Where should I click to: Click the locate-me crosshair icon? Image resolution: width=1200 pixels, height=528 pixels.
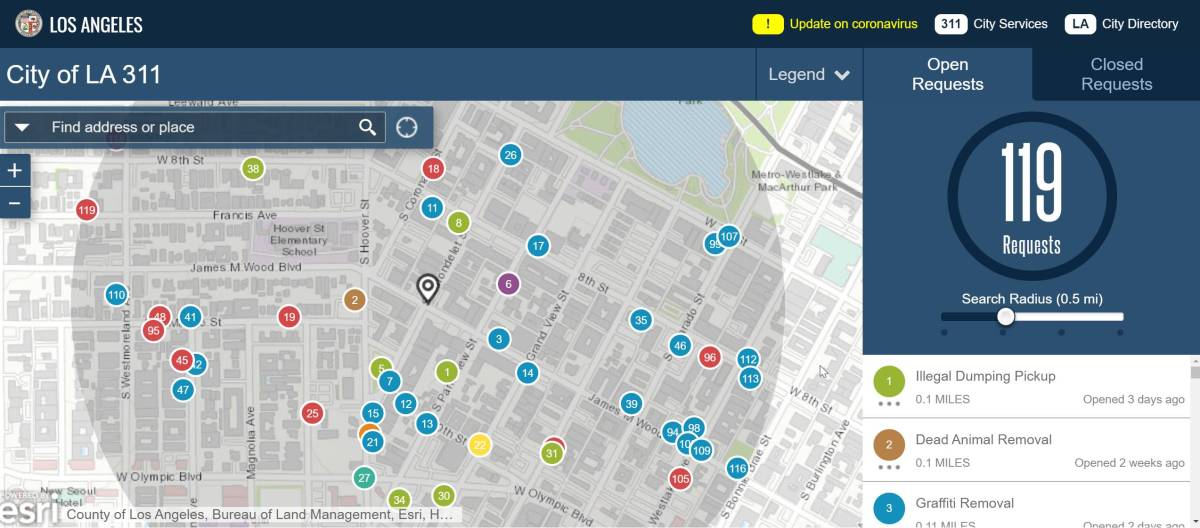406,127
